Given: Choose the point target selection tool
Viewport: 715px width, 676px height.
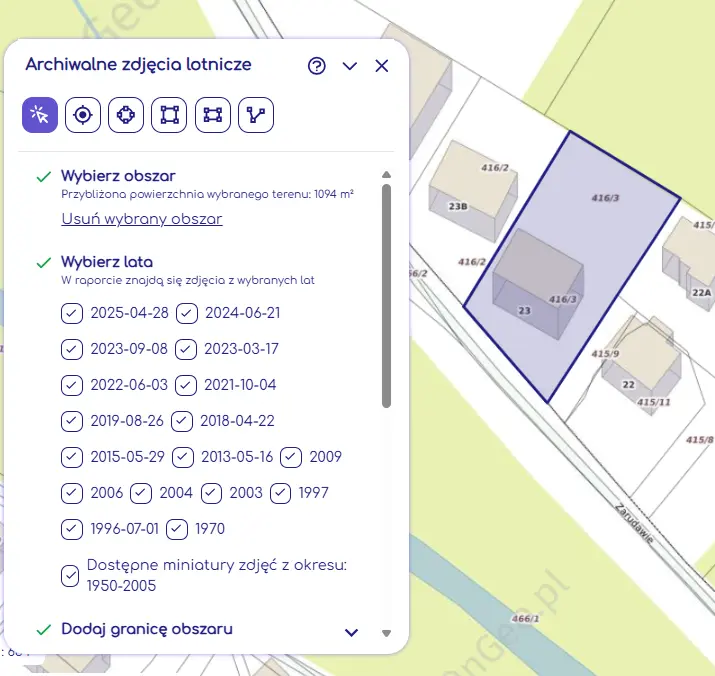Looking at the screenshot, I should click(x=82, y=115).
